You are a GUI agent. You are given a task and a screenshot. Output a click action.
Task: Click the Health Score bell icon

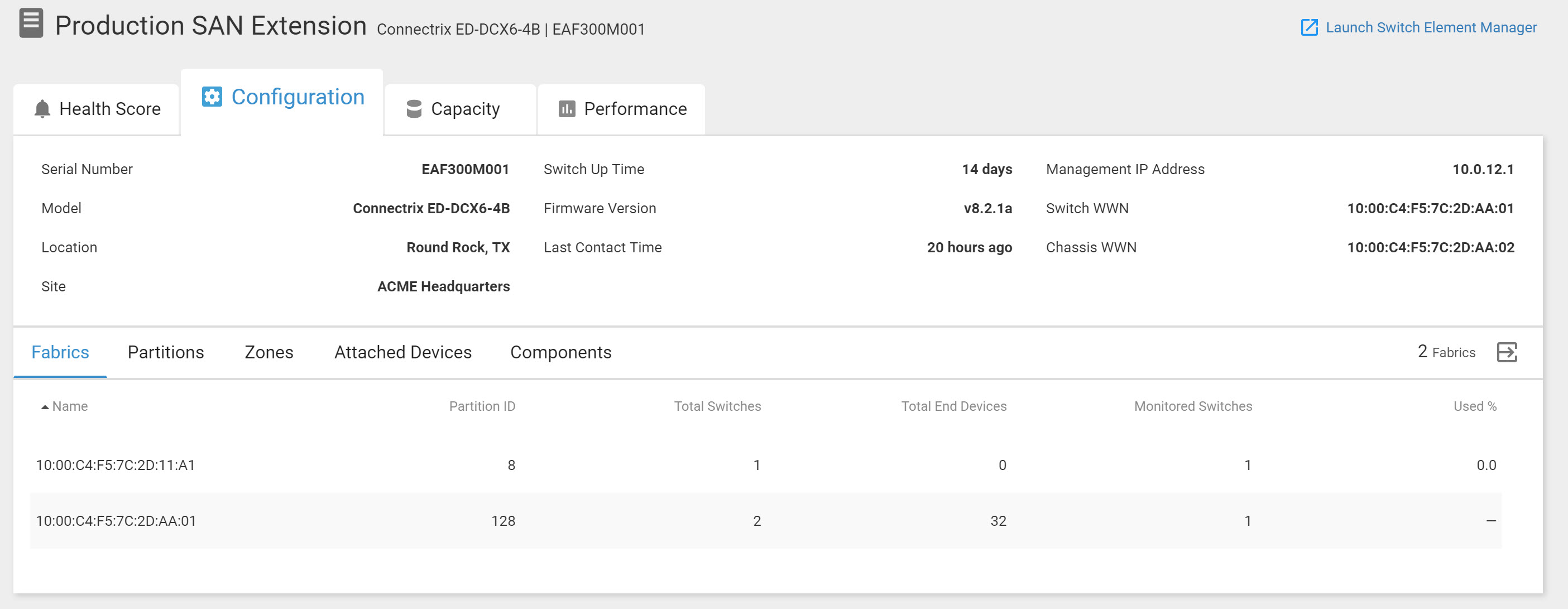pos(42,109)
